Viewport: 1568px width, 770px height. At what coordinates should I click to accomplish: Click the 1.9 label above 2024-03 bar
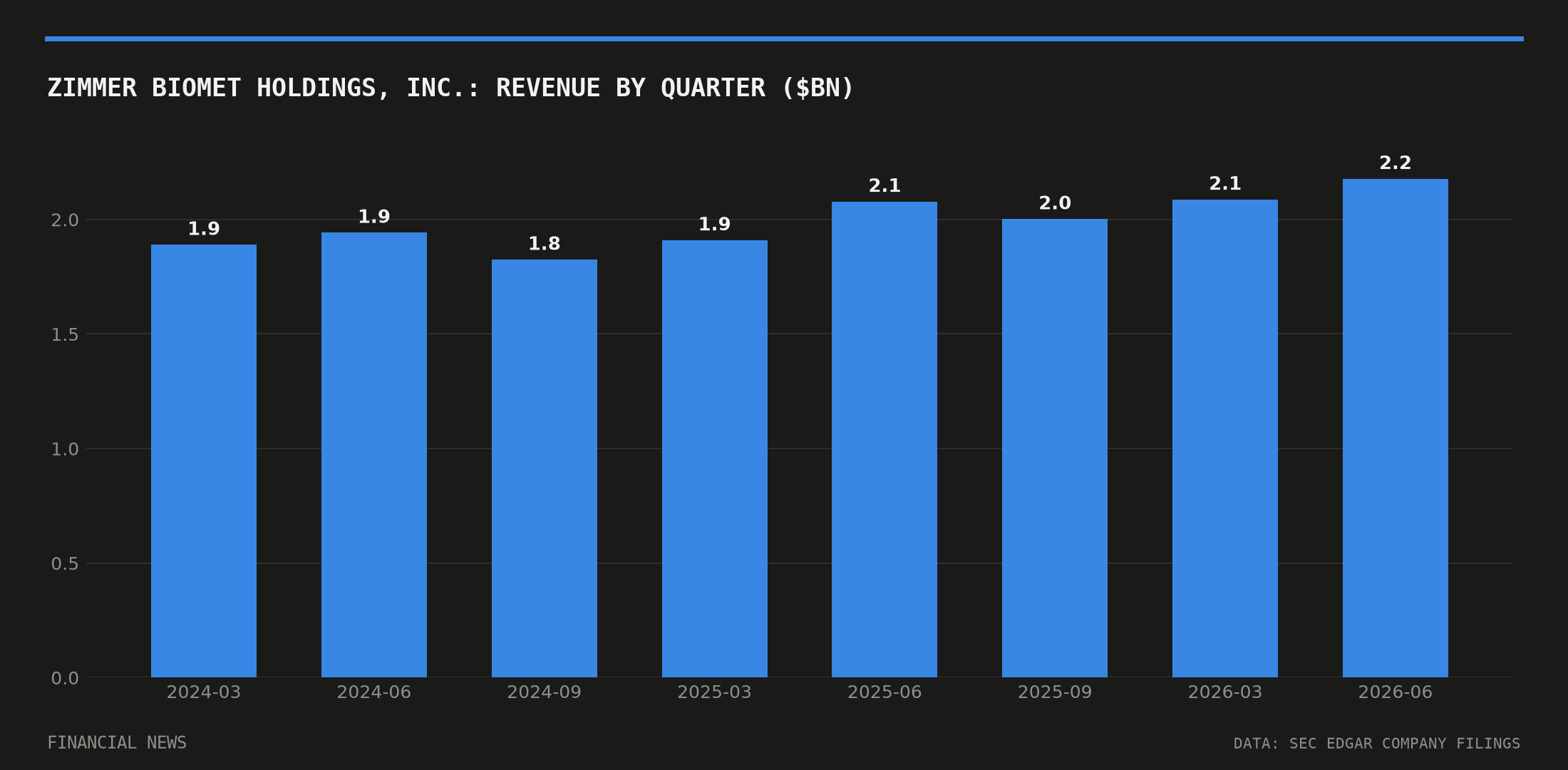(x=204, y=229)
